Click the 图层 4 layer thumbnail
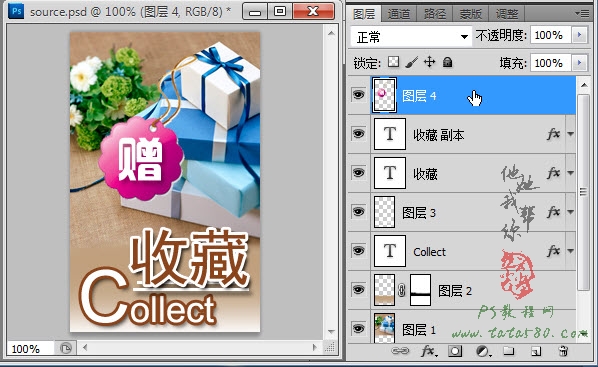The width and height of the screenshot is (598, 367). [384, 95]
